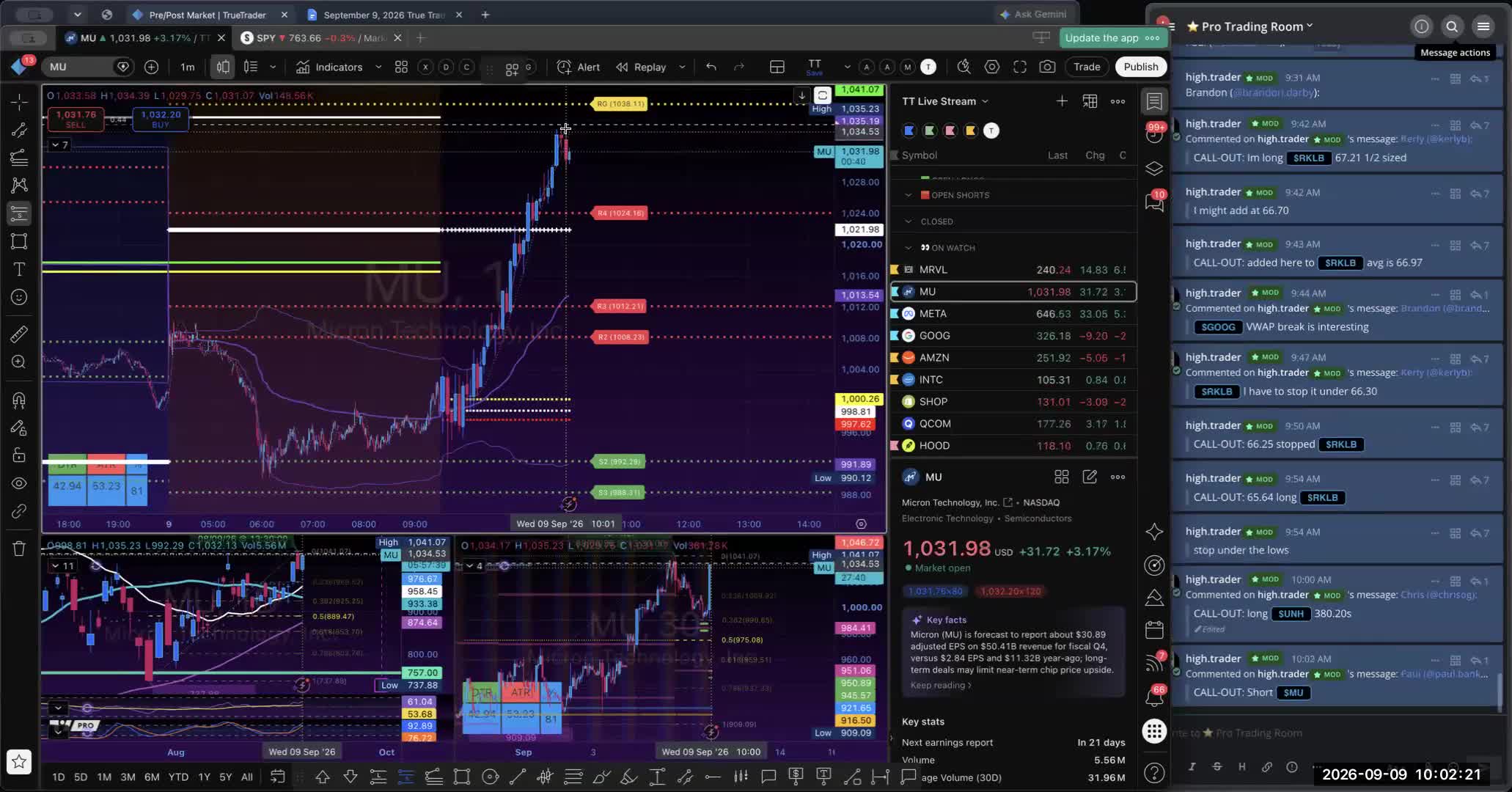Toggle lock all drawings
Screen dimensions: 1512x792
pyautogui.click(x=19, y=455)
